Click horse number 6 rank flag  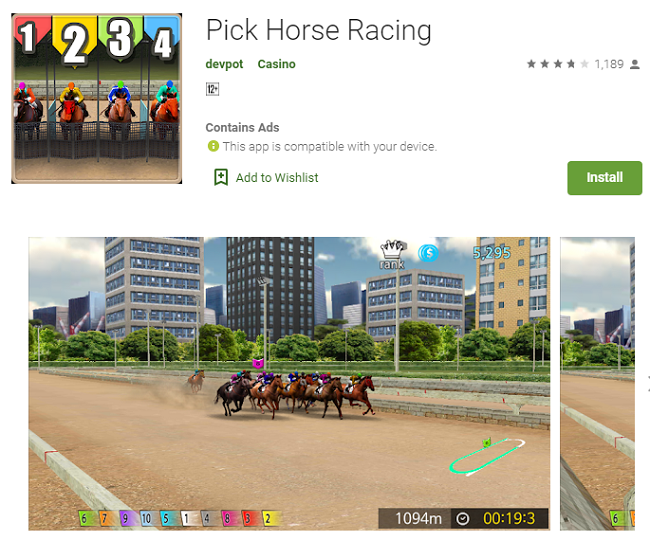coord(85,518)
